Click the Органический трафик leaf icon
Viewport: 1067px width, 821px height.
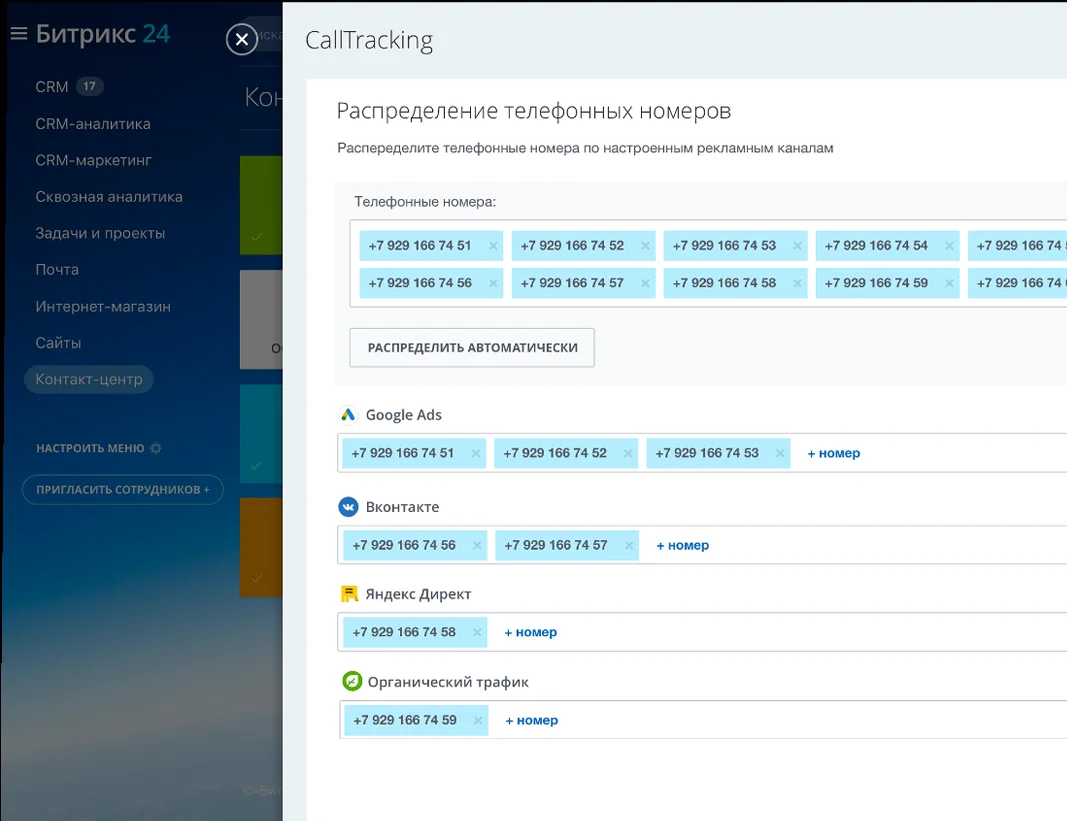click(x=352, y=681)
